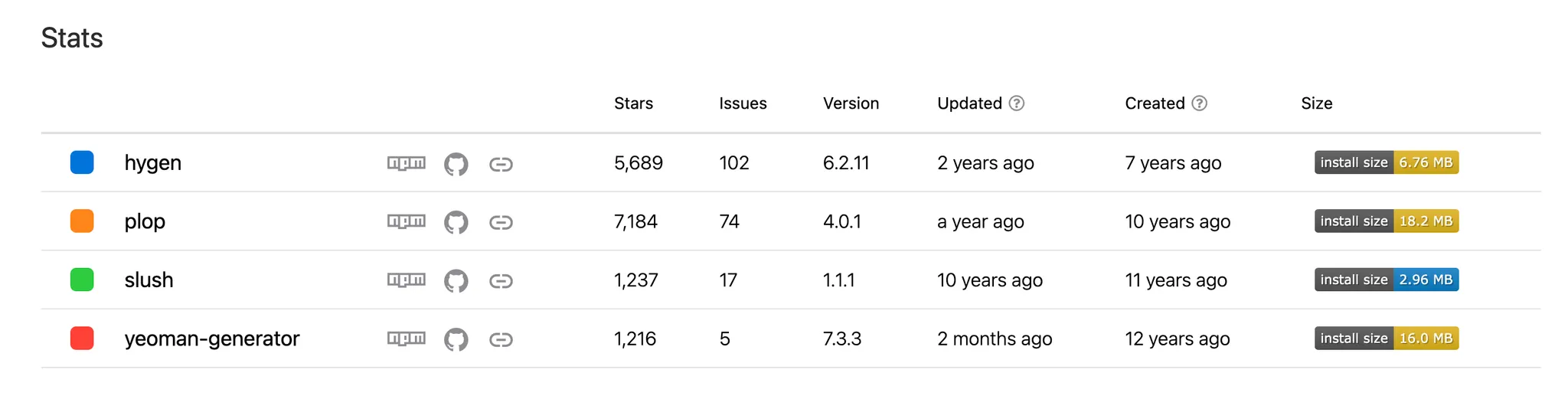1568x409 pixels.
Task: Click the red yeoman-generator color swatch
Action: 82,338
